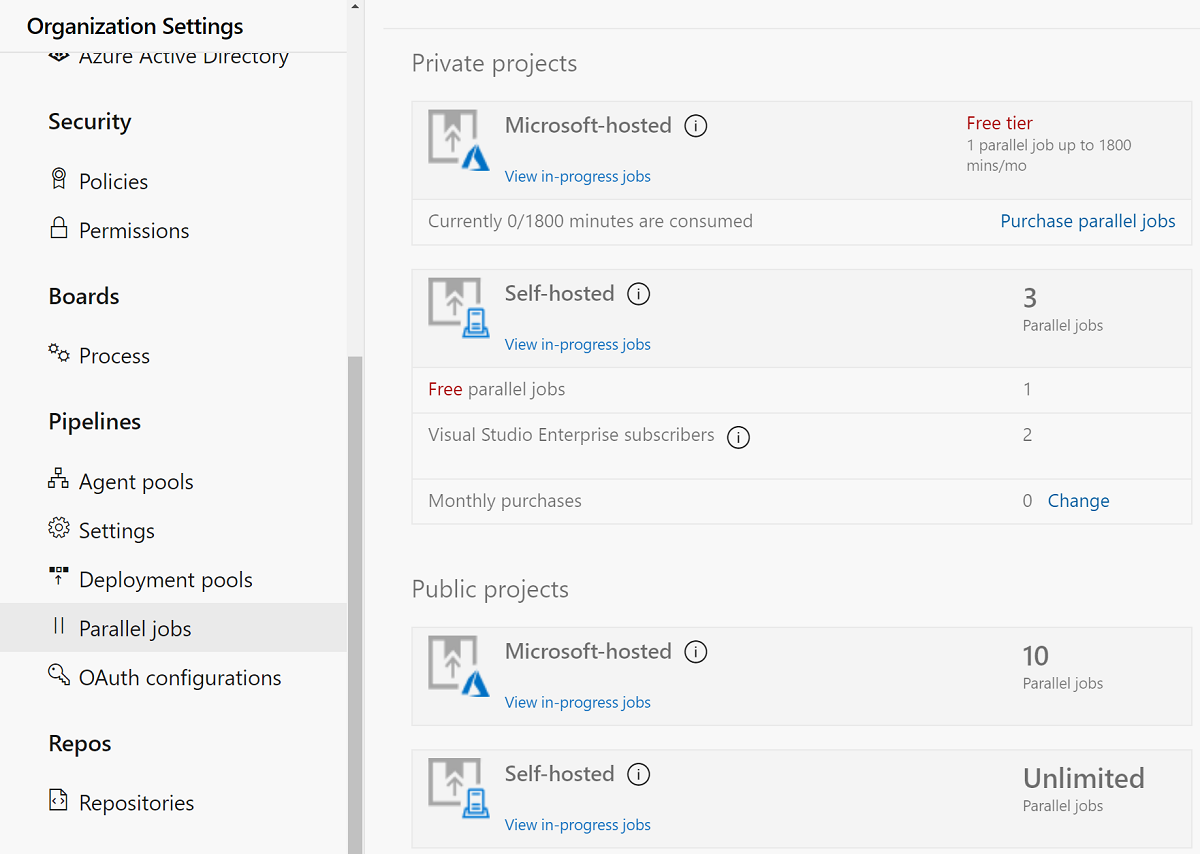Click the Permissions lock icon
Viewport: 1200px width, 854px height.
59,228
